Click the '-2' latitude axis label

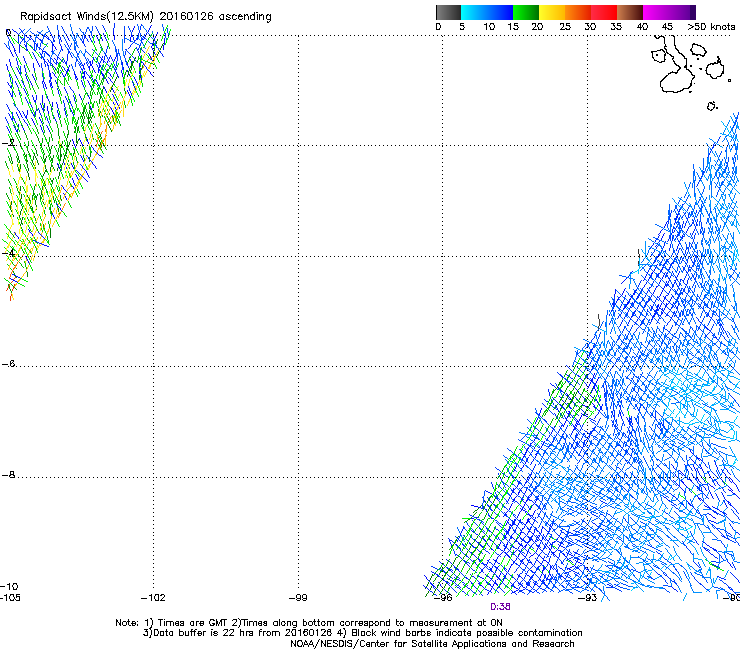pos(8,143)
